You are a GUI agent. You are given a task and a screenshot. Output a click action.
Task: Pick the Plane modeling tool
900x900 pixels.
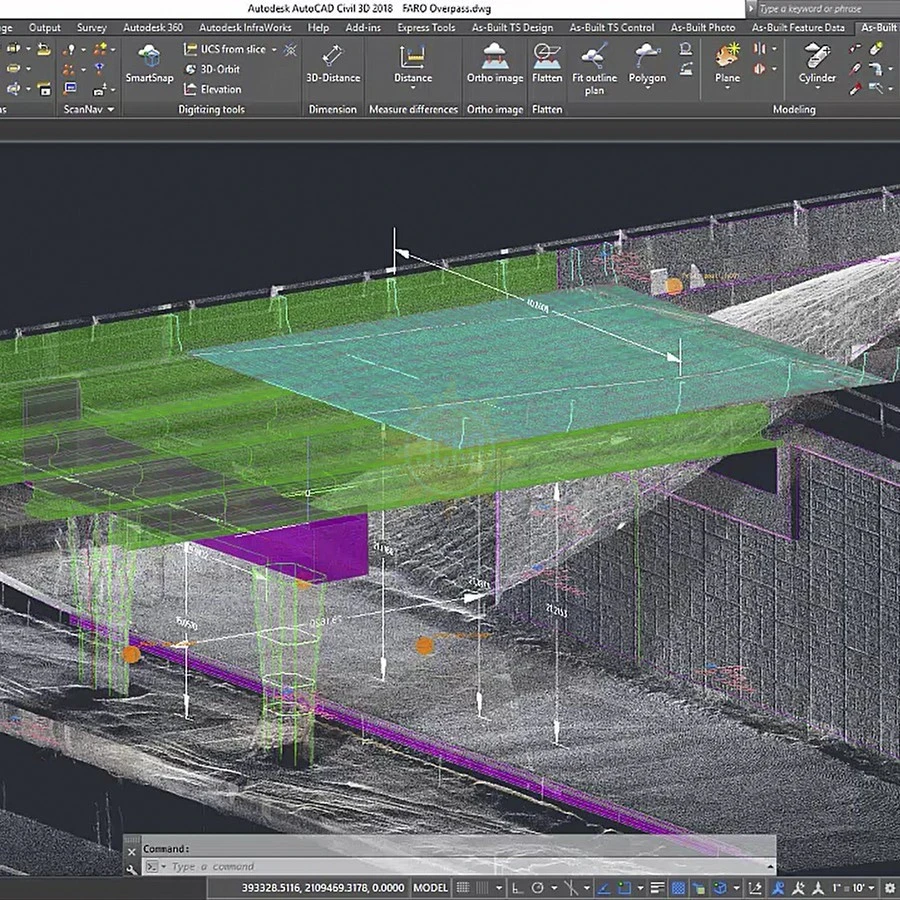(x=727, y=63)
